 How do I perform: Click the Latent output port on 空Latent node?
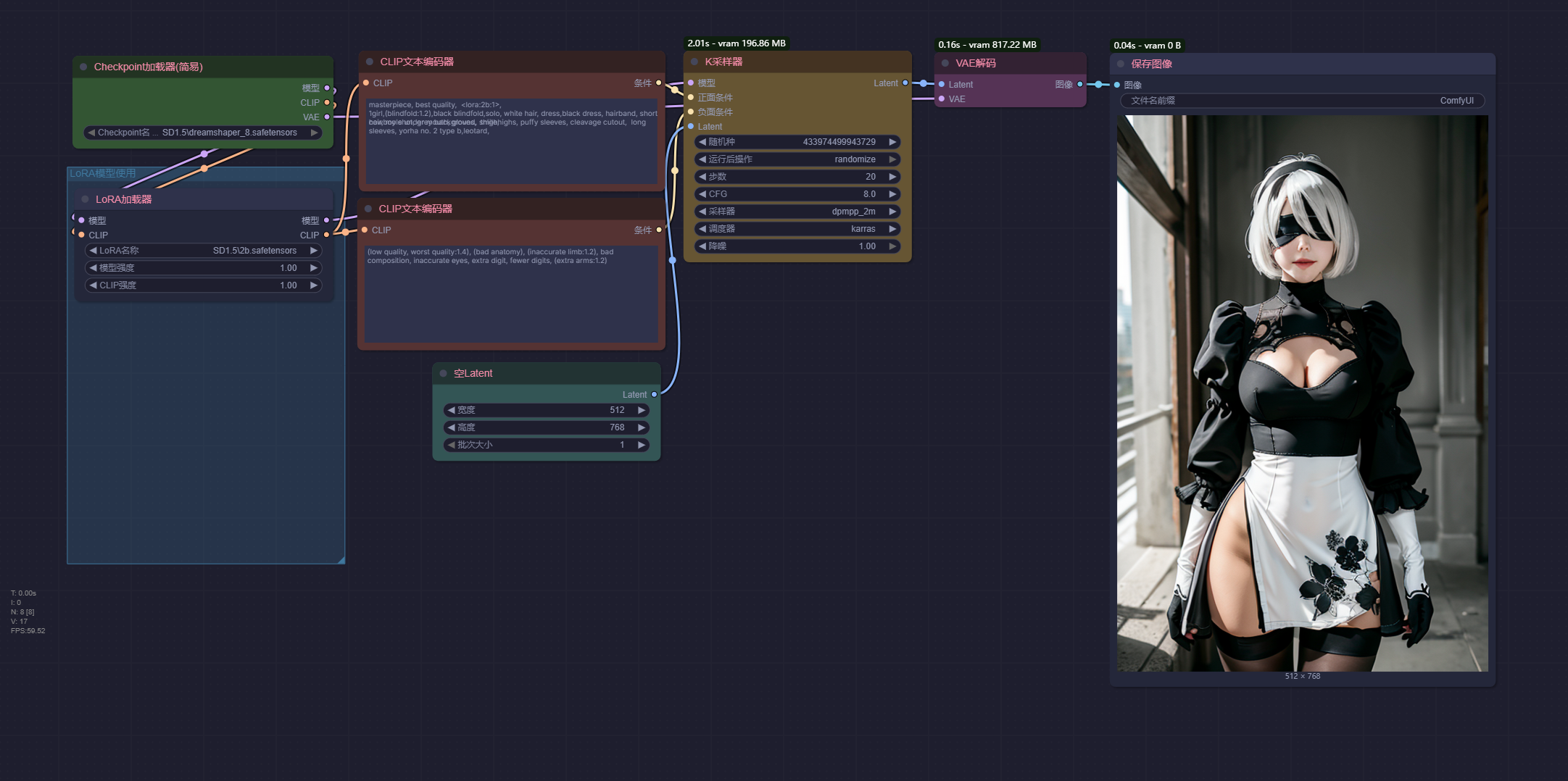tap(654, 395)
